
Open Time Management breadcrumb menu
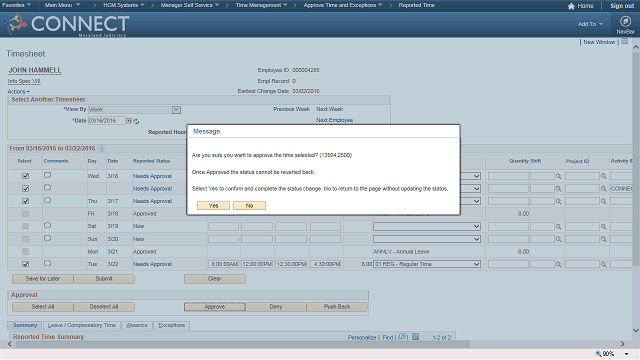coord(261,5)
